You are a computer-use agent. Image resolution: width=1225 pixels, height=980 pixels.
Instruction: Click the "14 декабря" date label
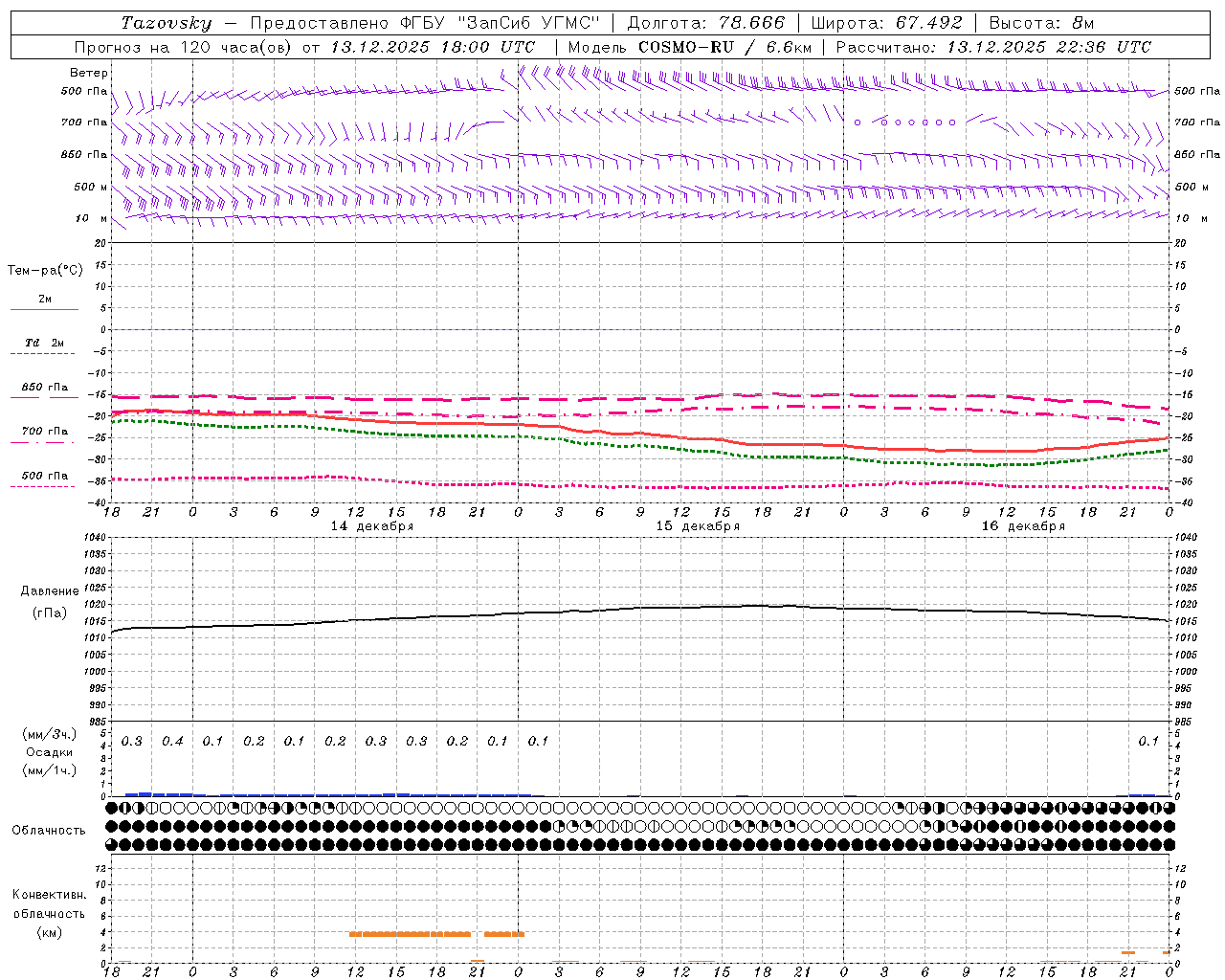[372, 526]
